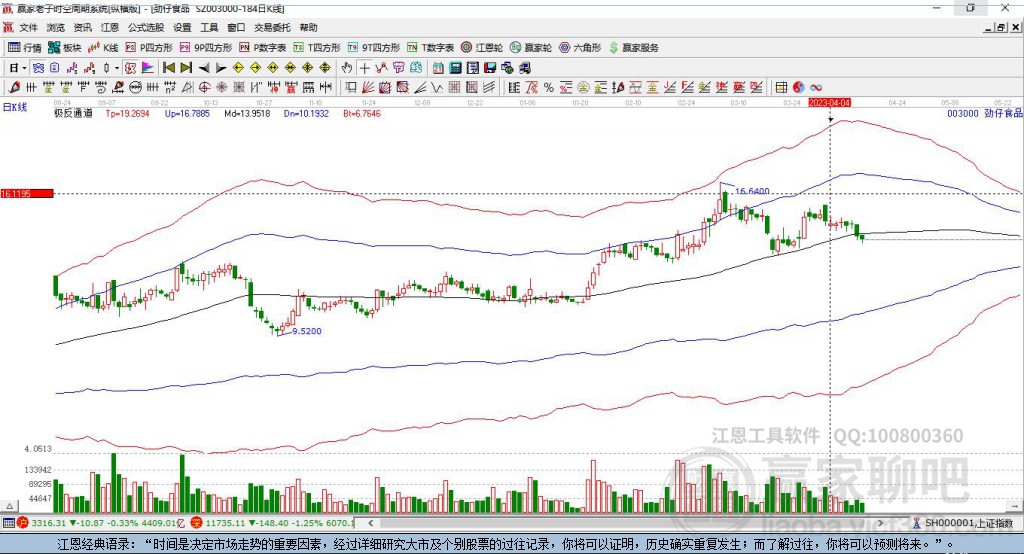This screenshot has height=554, width=1024.
Task: Open the 工具 menu
Action: pyautogui.click(x=209, y=27)
